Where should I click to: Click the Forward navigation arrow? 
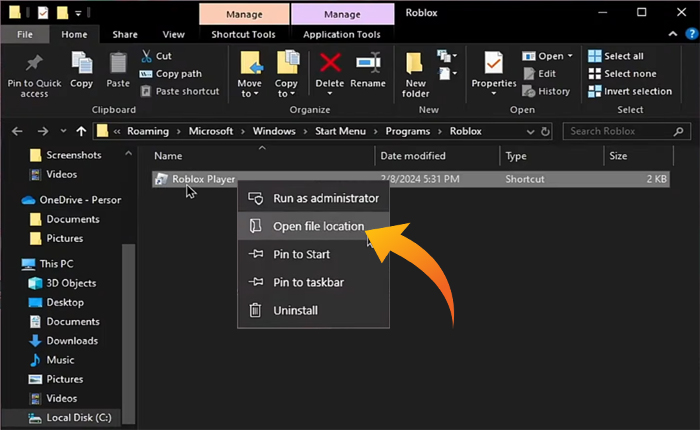[x=43, y=131]
